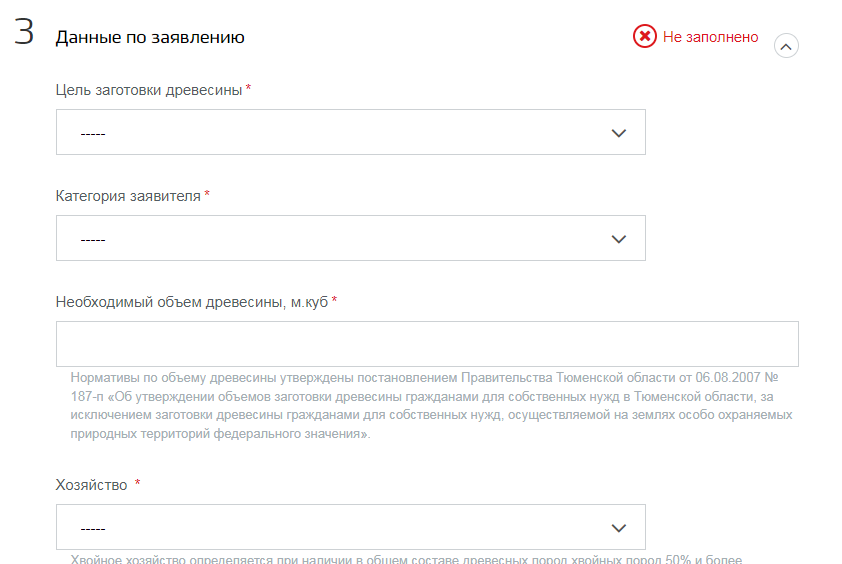Open the "Категория заявителя" dropdown
Image resolution: width=842 pixels, height=564 pixels.
[350, 238]
